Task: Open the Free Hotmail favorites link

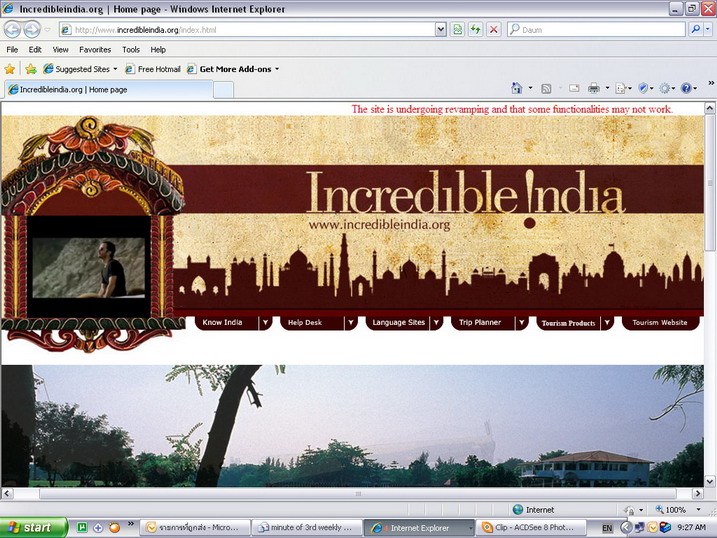Action: 153,69
